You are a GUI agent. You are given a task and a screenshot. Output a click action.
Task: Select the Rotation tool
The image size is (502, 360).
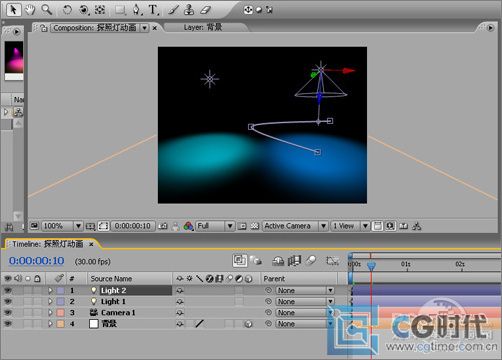click(67, 10)
